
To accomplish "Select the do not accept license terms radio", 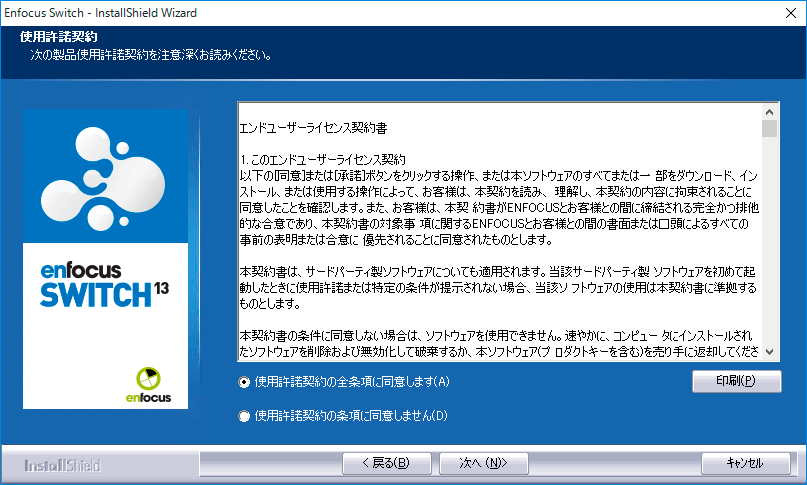I will 244,416.
